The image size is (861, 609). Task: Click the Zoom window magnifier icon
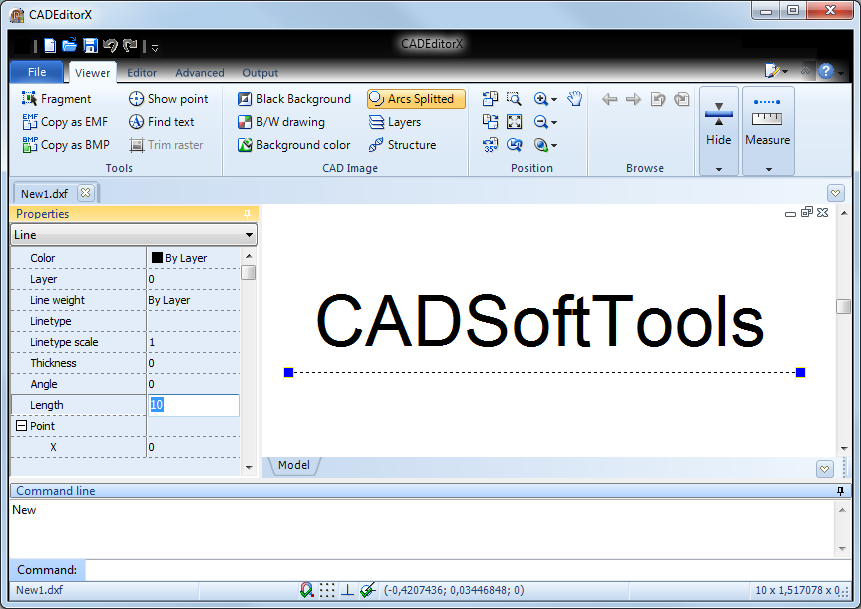pos(514,99)
